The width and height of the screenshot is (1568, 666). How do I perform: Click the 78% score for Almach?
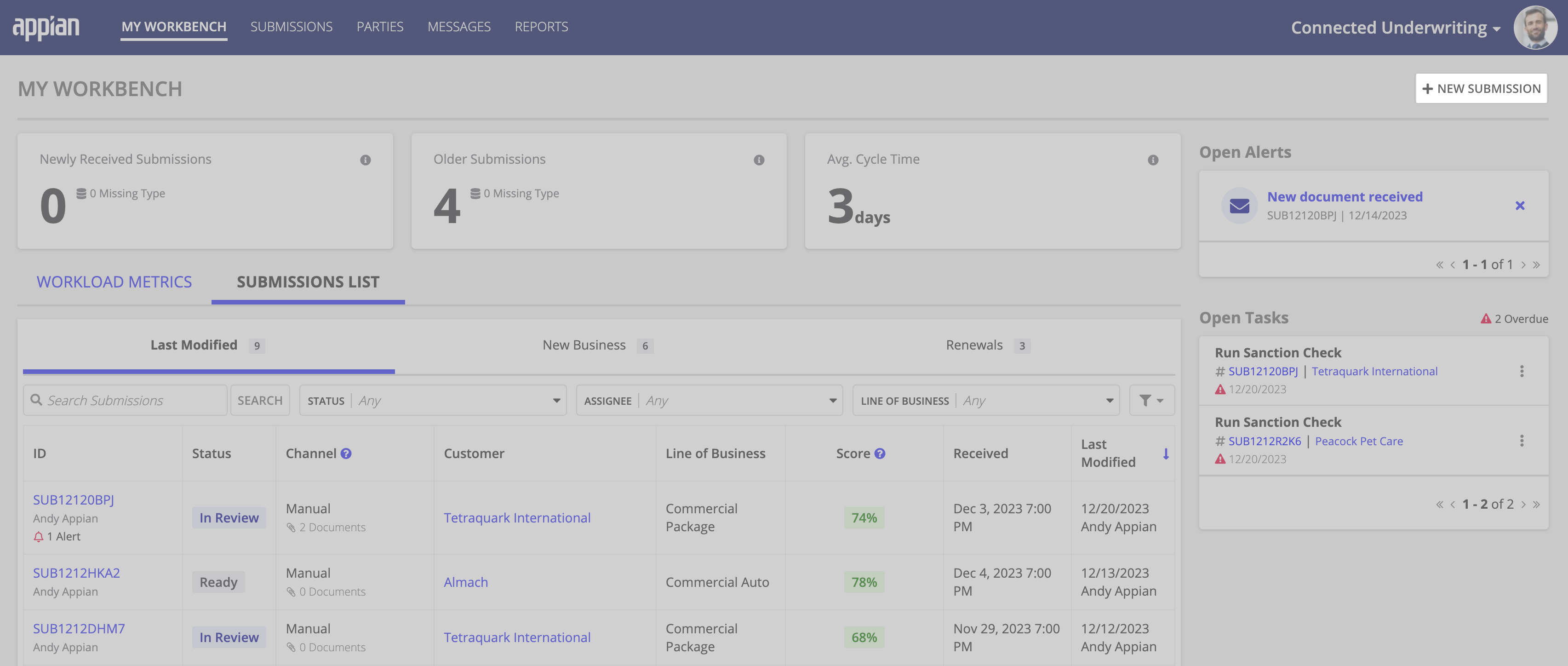click(x=864, y=582)
